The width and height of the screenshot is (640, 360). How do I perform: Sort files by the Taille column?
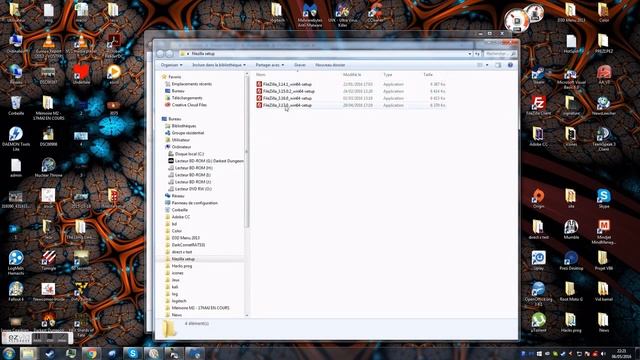[428, 75]
